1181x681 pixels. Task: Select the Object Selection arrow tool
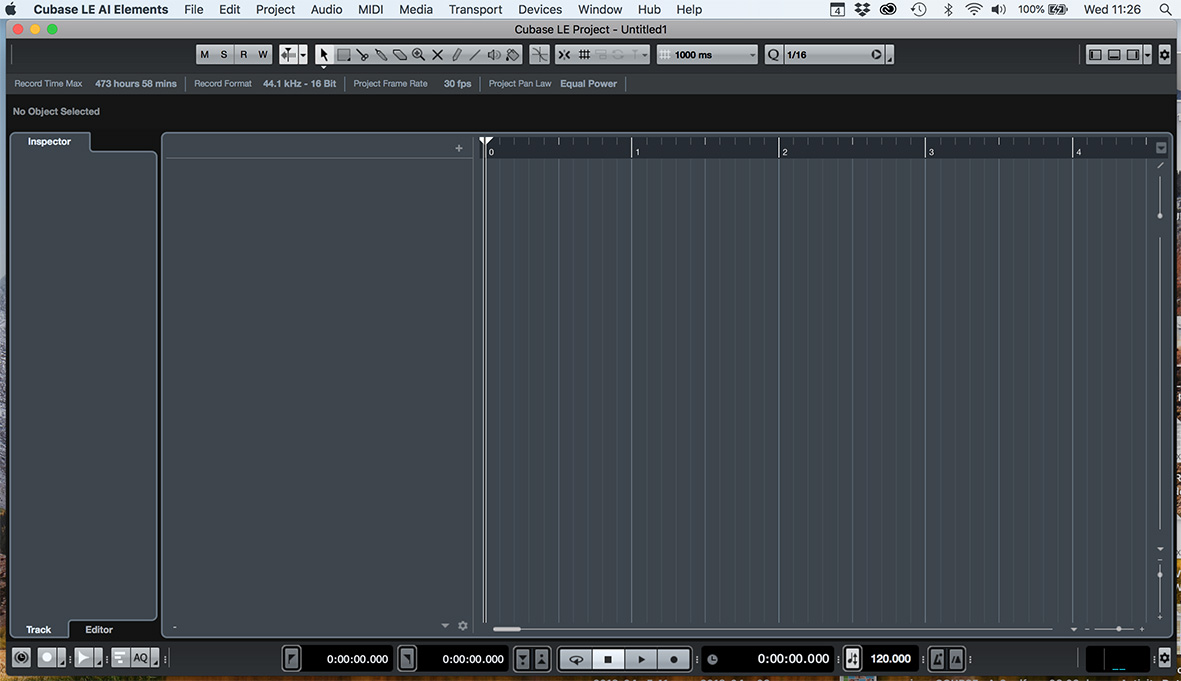[324, 54]
